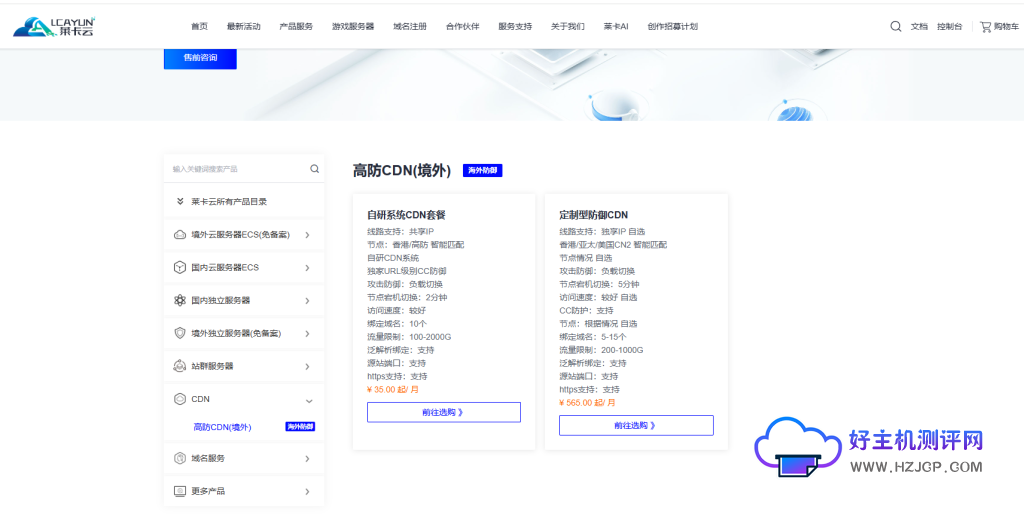Click the monitor icon beside 更多产品
This screenshot has height=527, width=1024.
tap(180, 491)
